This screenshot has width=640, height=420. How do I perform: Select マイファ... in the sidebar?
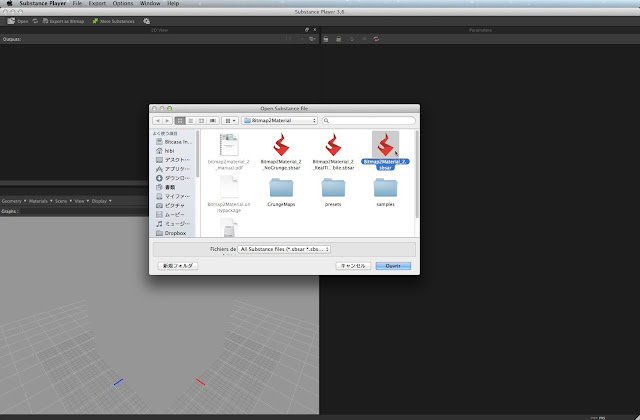click(x=173, y=196)
